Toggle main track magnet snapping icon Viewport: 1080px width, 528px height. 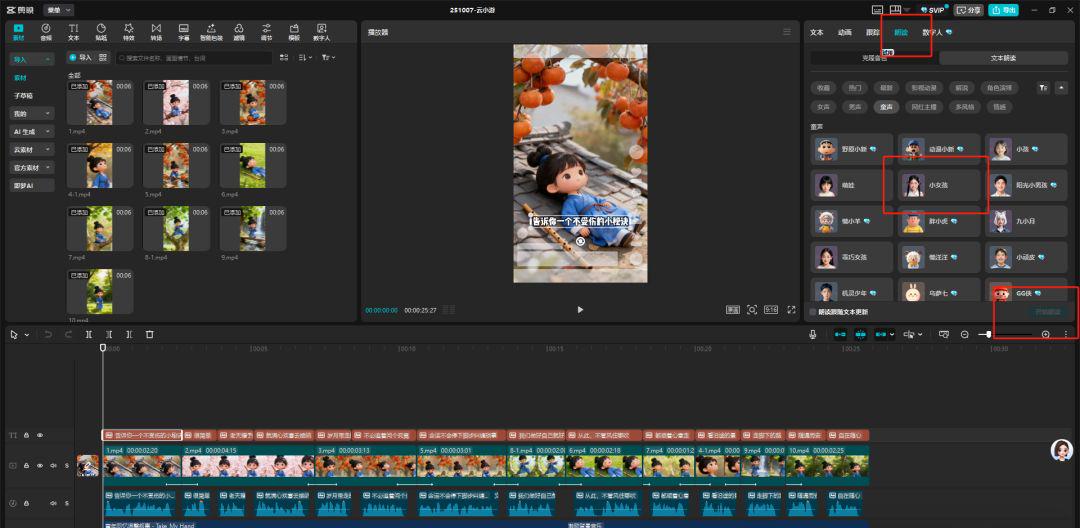[840, 335]
